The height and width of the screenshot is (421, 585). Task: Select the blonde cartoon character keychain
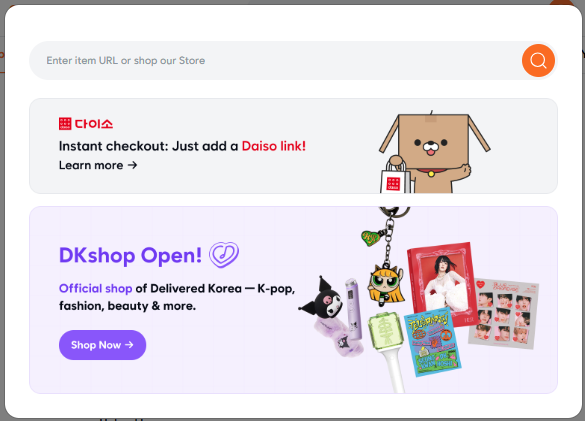pyautogui.click(x=386, y=285)
